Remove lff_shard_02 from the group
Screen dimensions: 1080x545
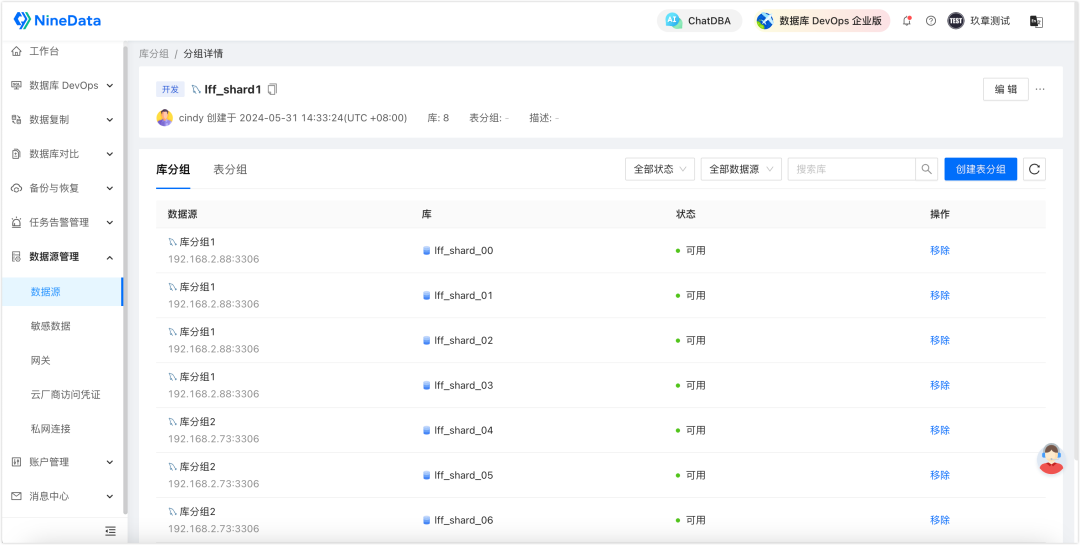(940, 340)
